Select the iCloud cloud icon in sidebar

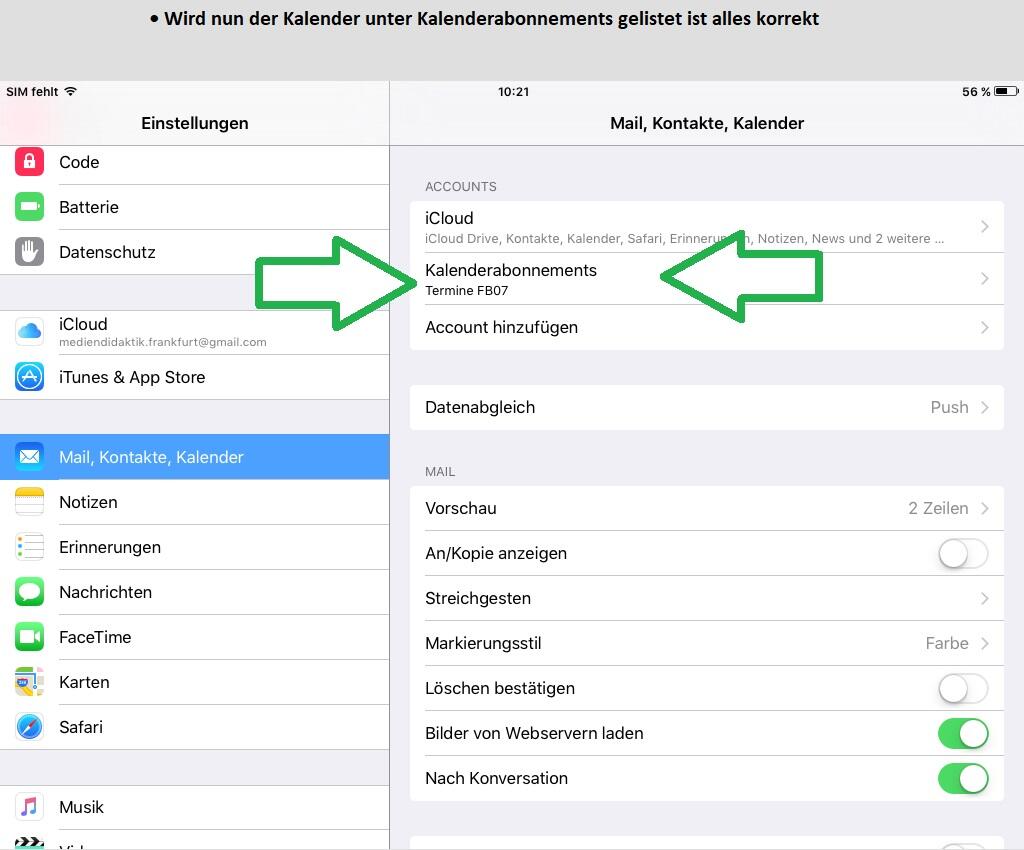(29, 332)
